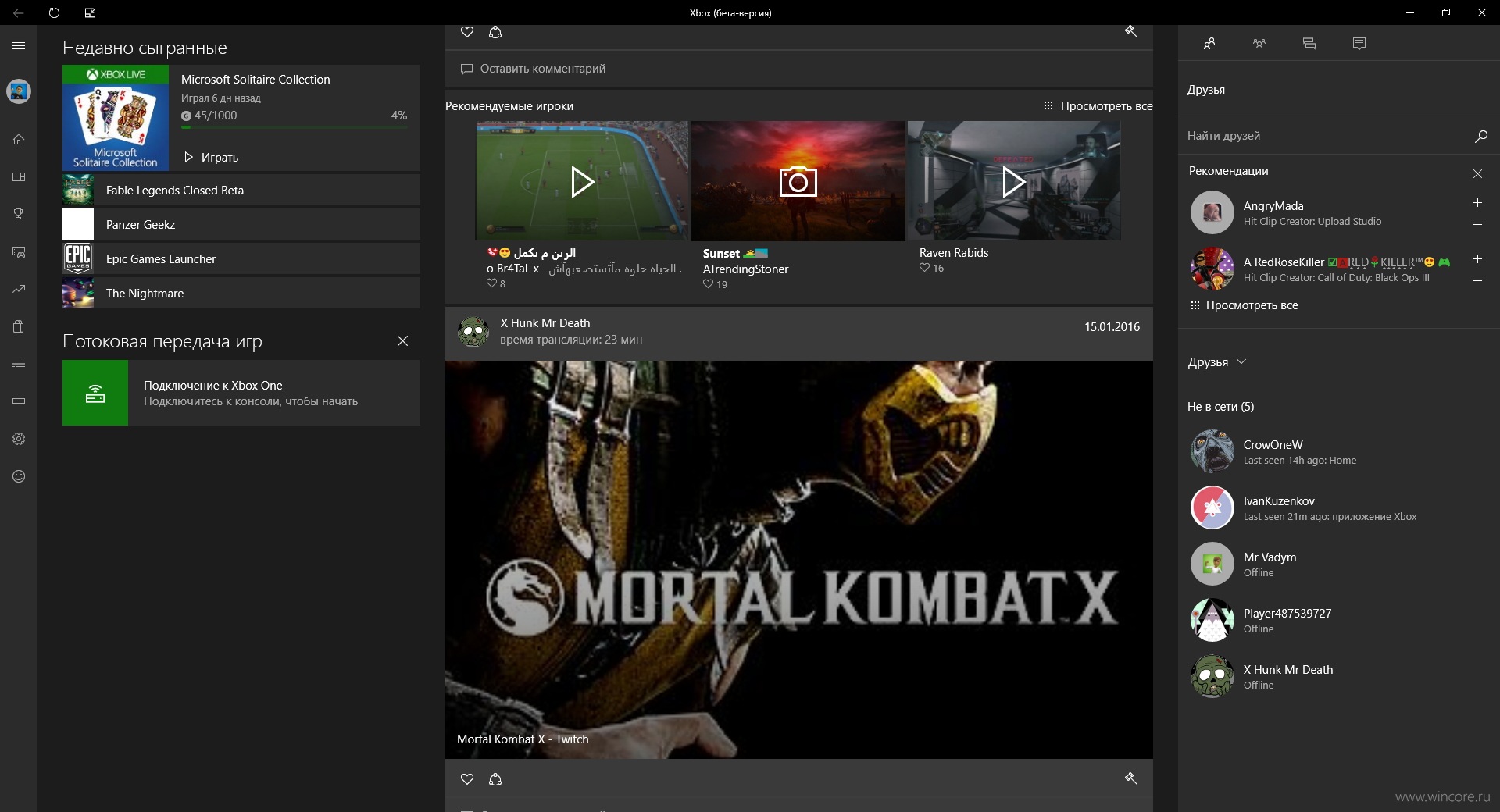Remove AngryMada recommendation
The width and height of the screenshot is (1500, 812).
click(1477, 225)
